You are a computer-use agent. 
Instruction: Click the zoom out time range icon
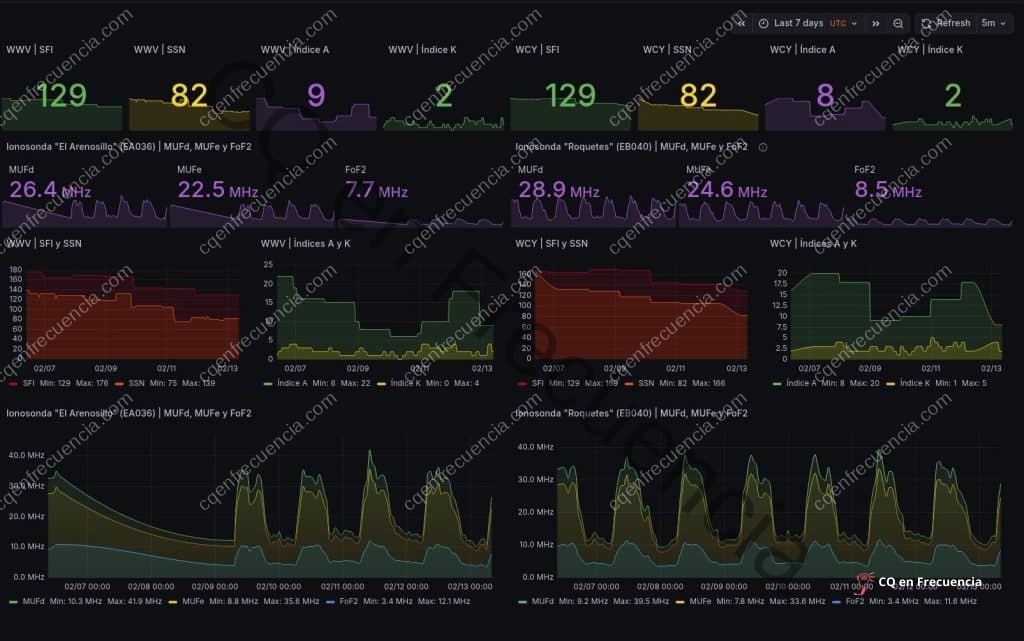(x=899, y=23)
